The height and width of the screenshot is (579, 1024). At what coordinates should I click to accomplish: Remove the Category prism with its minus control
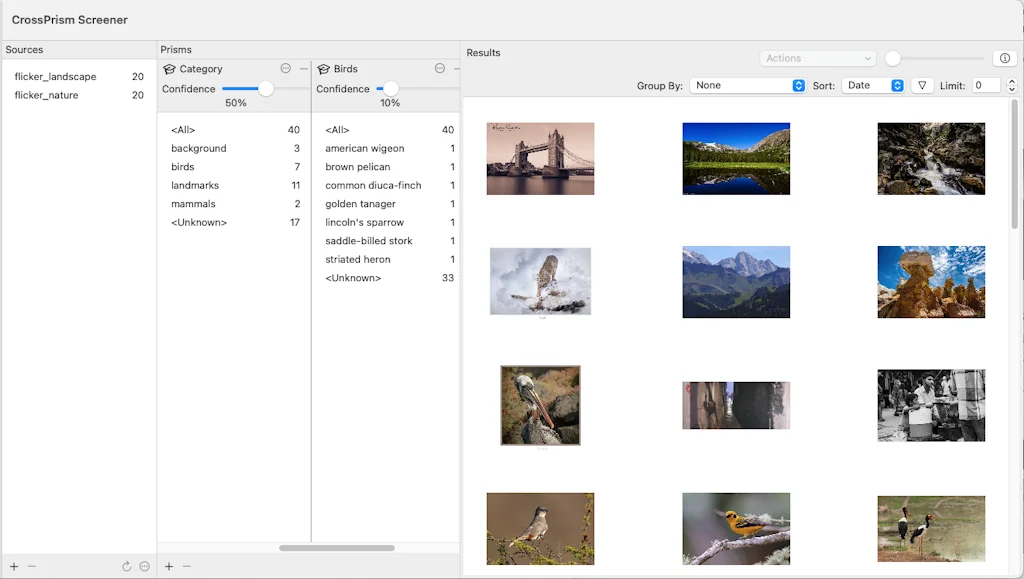coord(301,68)
